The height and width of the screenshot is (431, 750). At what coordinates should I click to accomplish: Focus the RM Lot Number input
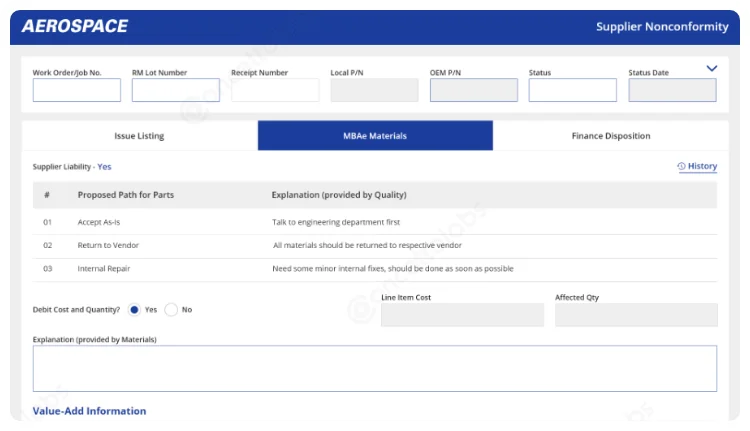click(x=176, y=90)
